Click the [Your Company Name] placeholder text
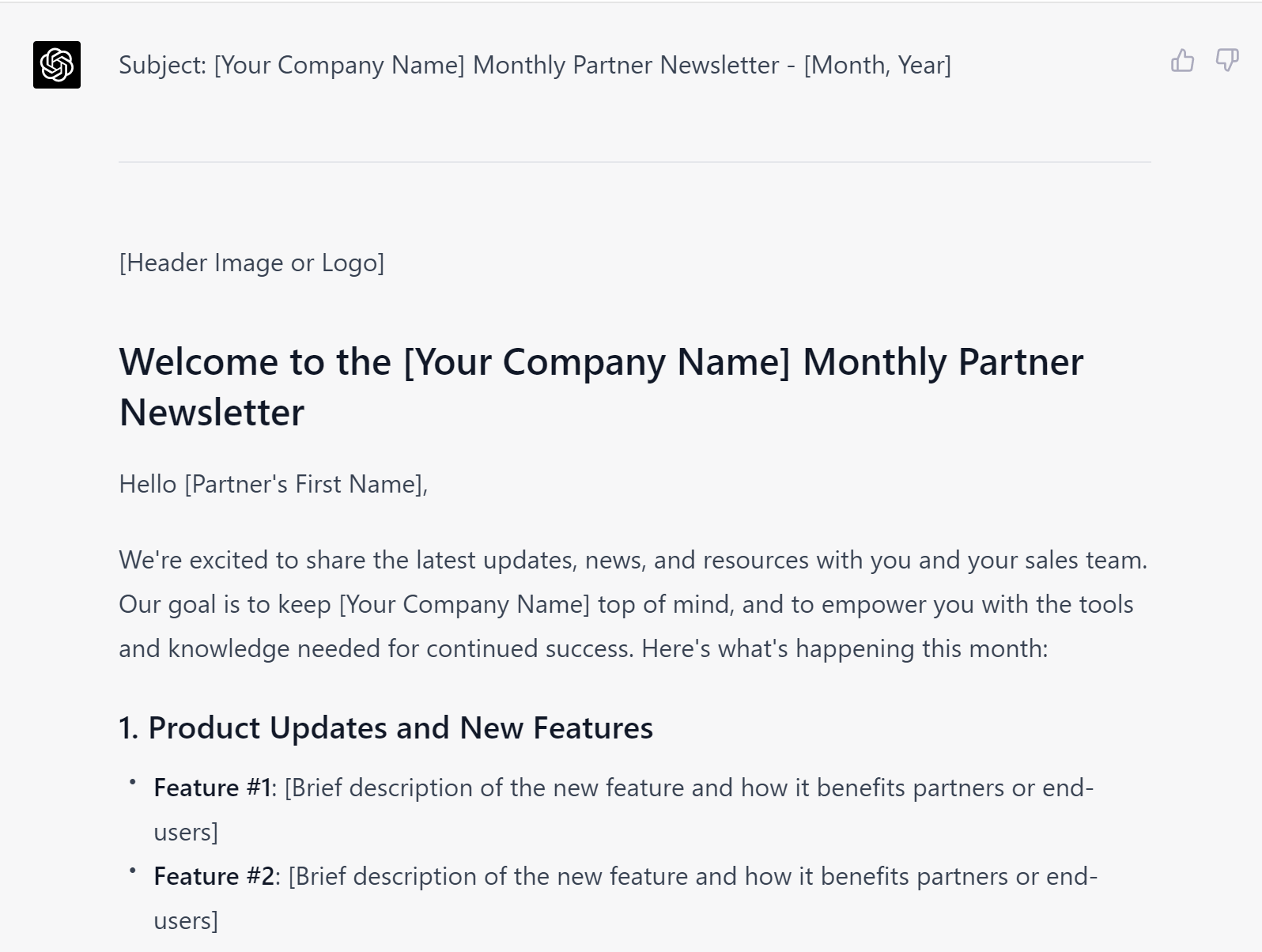The height and width of the screenshot is (952, 1262). click(340, 66)
